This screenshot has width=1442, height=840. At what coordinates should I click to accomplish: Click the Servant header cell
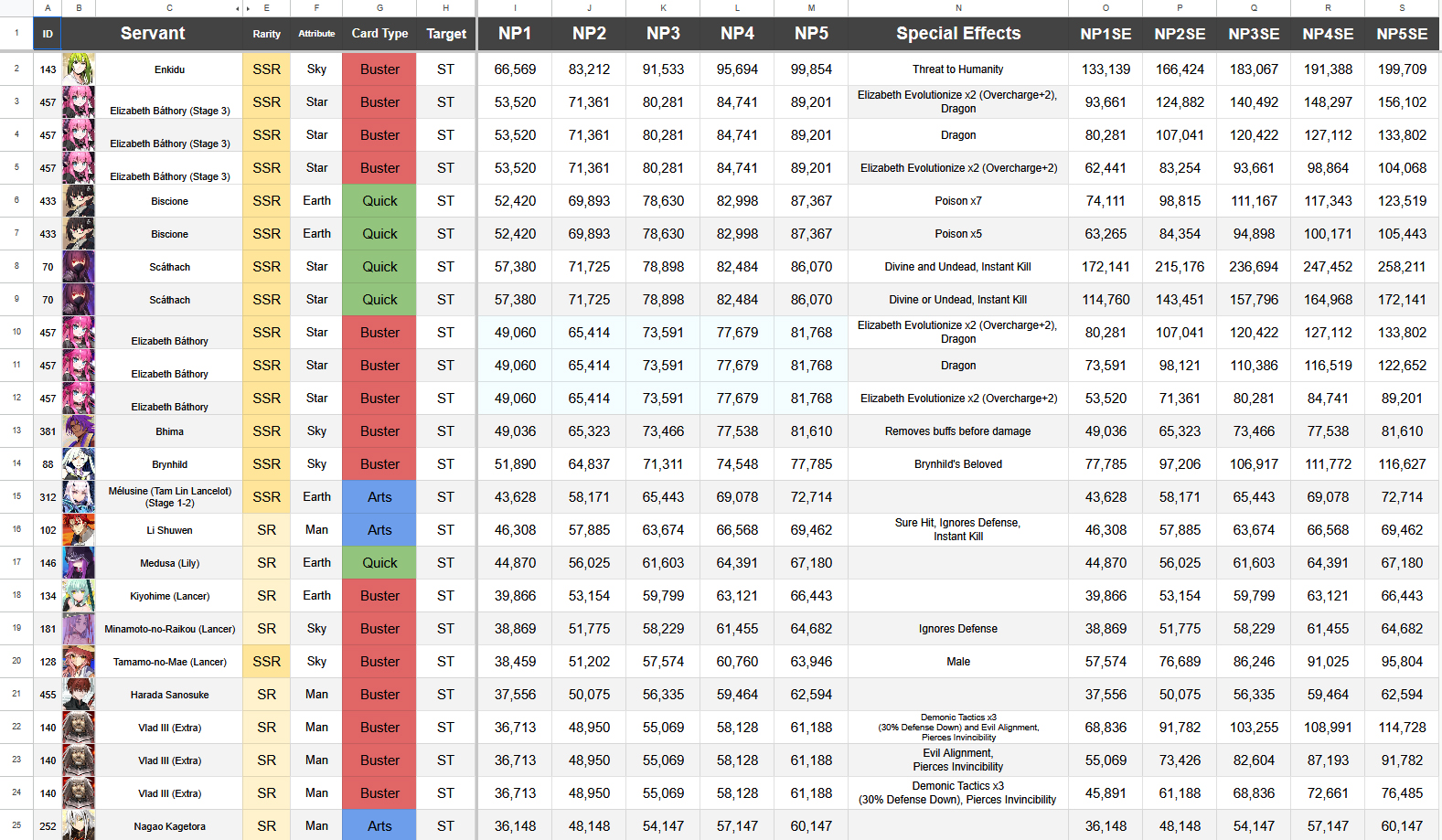pyautogui.click(x=153, y=34)
